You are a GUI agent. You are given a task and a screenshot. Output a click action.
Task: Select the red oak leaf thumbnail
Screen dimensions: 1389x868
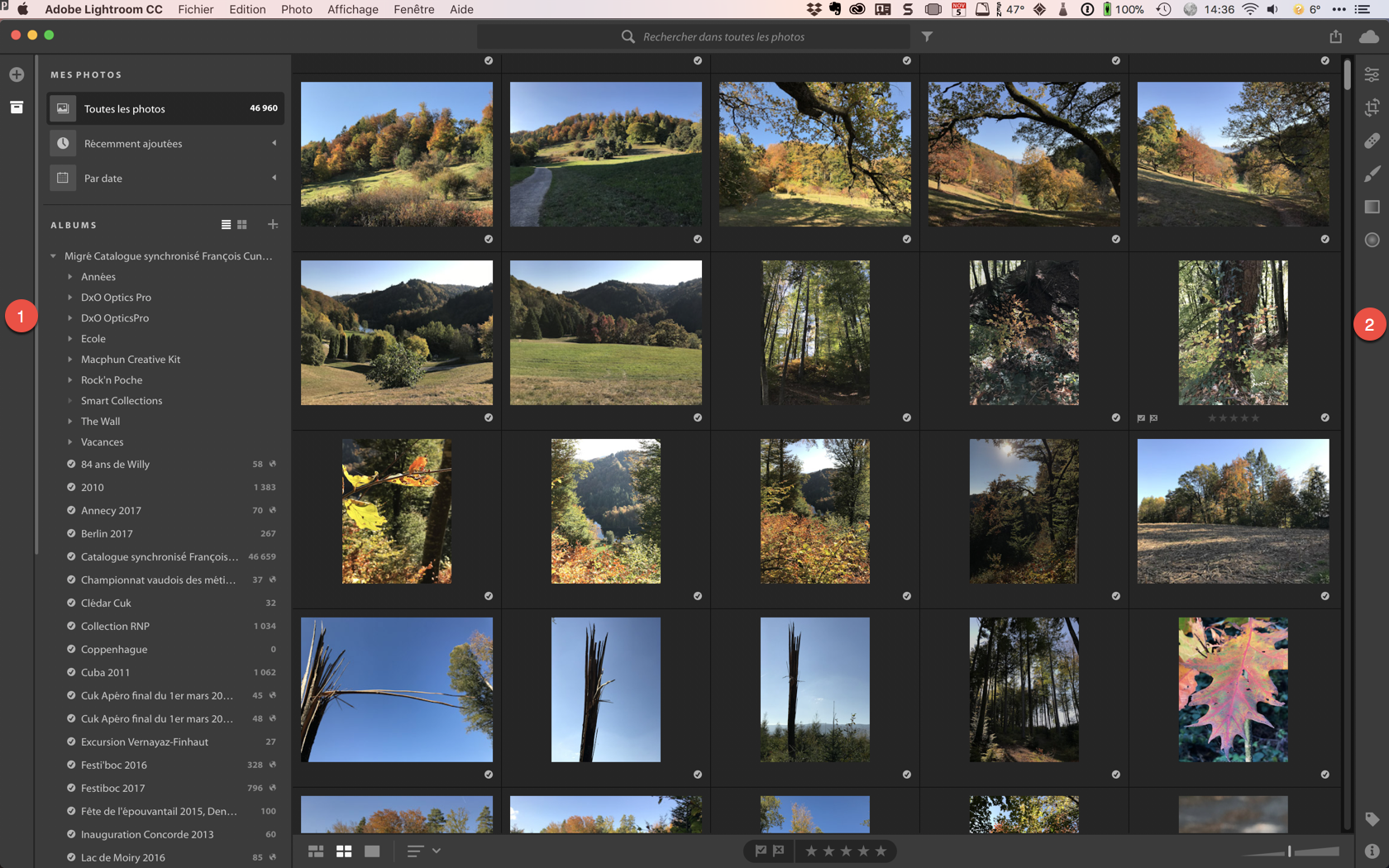click(1233, 689)
